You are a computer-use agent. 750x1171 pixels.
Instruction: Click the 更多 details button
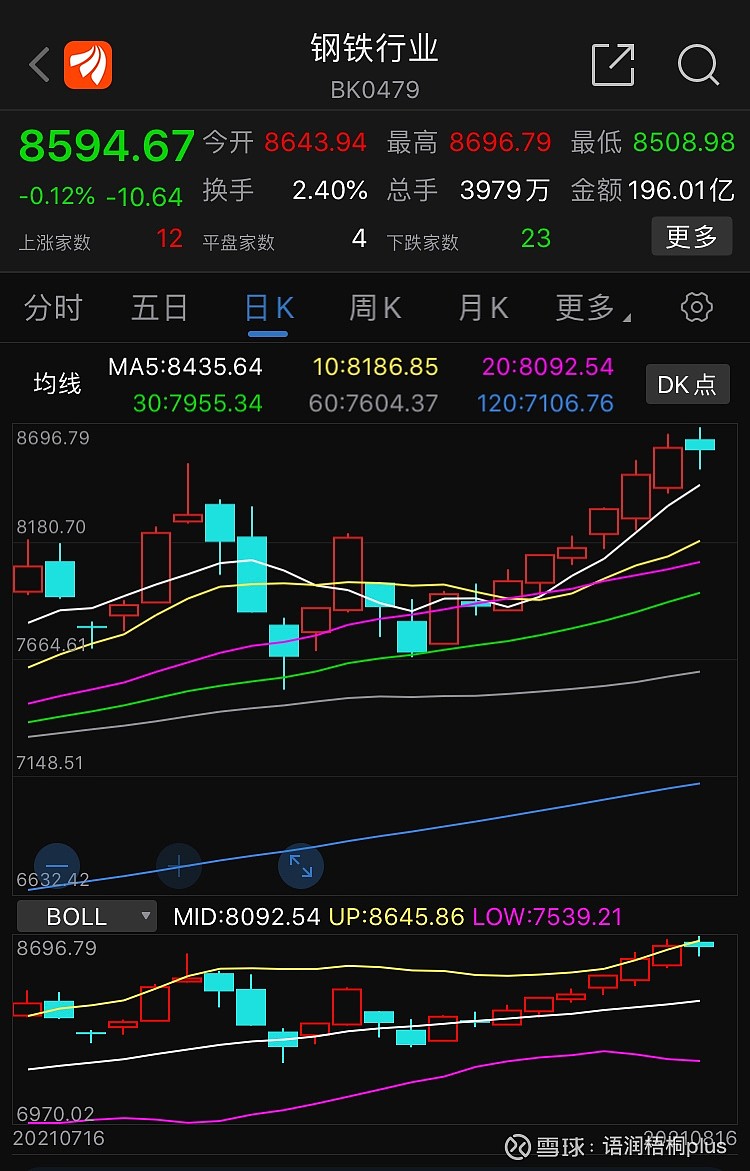[692, 237]
